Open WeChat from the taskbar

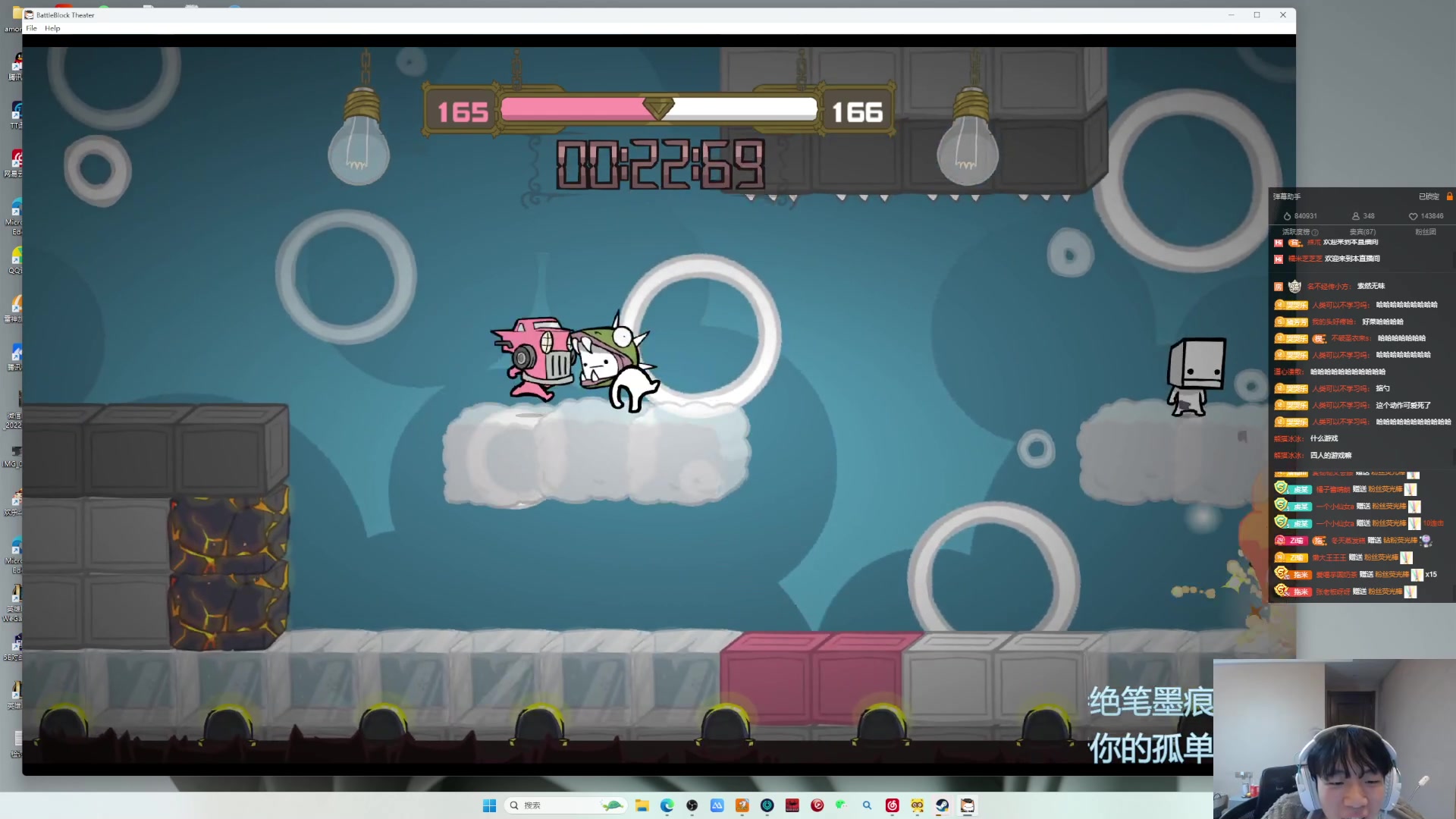[x=842, y=805]
